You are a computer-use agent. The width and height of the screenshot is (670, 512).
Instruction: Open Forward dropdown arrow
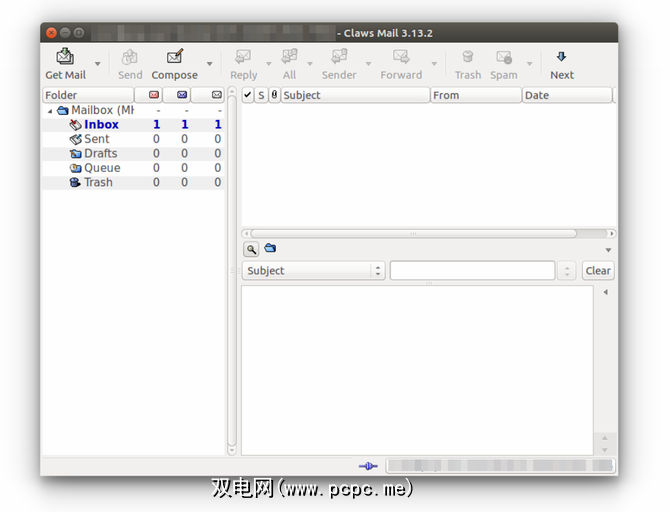[434, 64]
